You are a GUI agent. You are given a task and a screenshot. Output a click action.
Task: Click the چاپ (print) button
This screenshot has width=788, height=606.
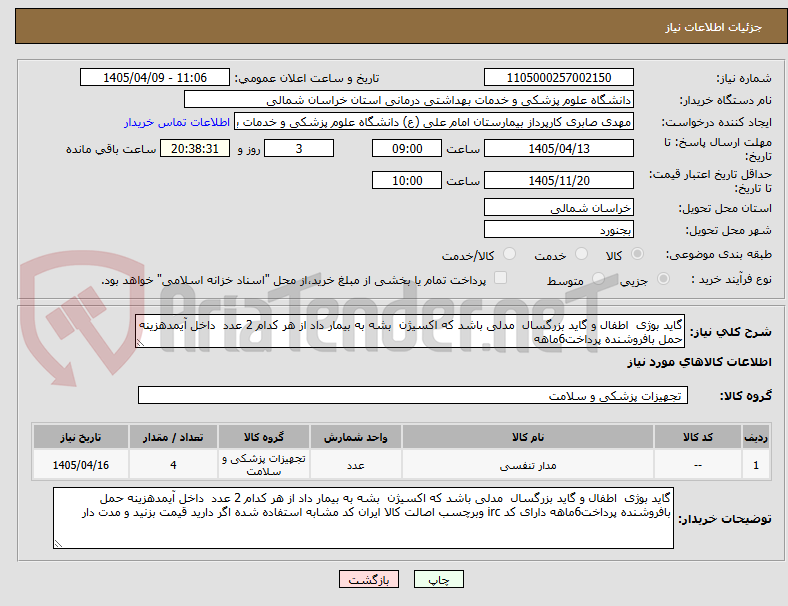click(x=439, y=579)
